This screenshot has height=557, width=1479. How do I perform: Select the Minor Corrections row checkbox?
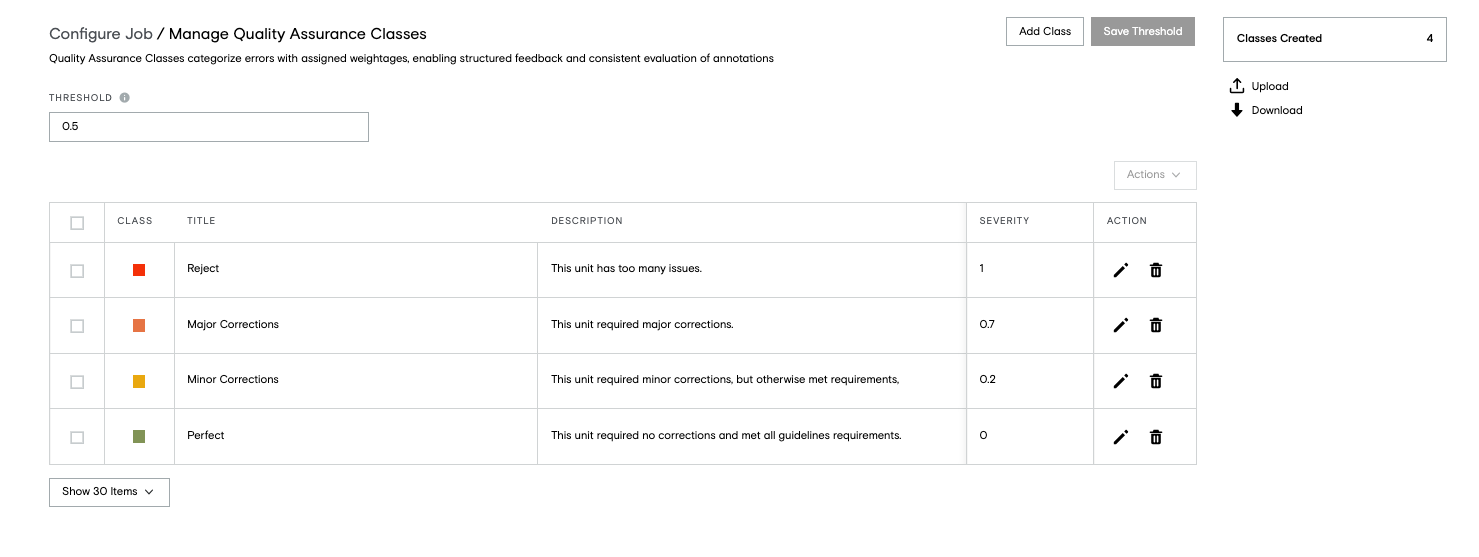(77, 382)
